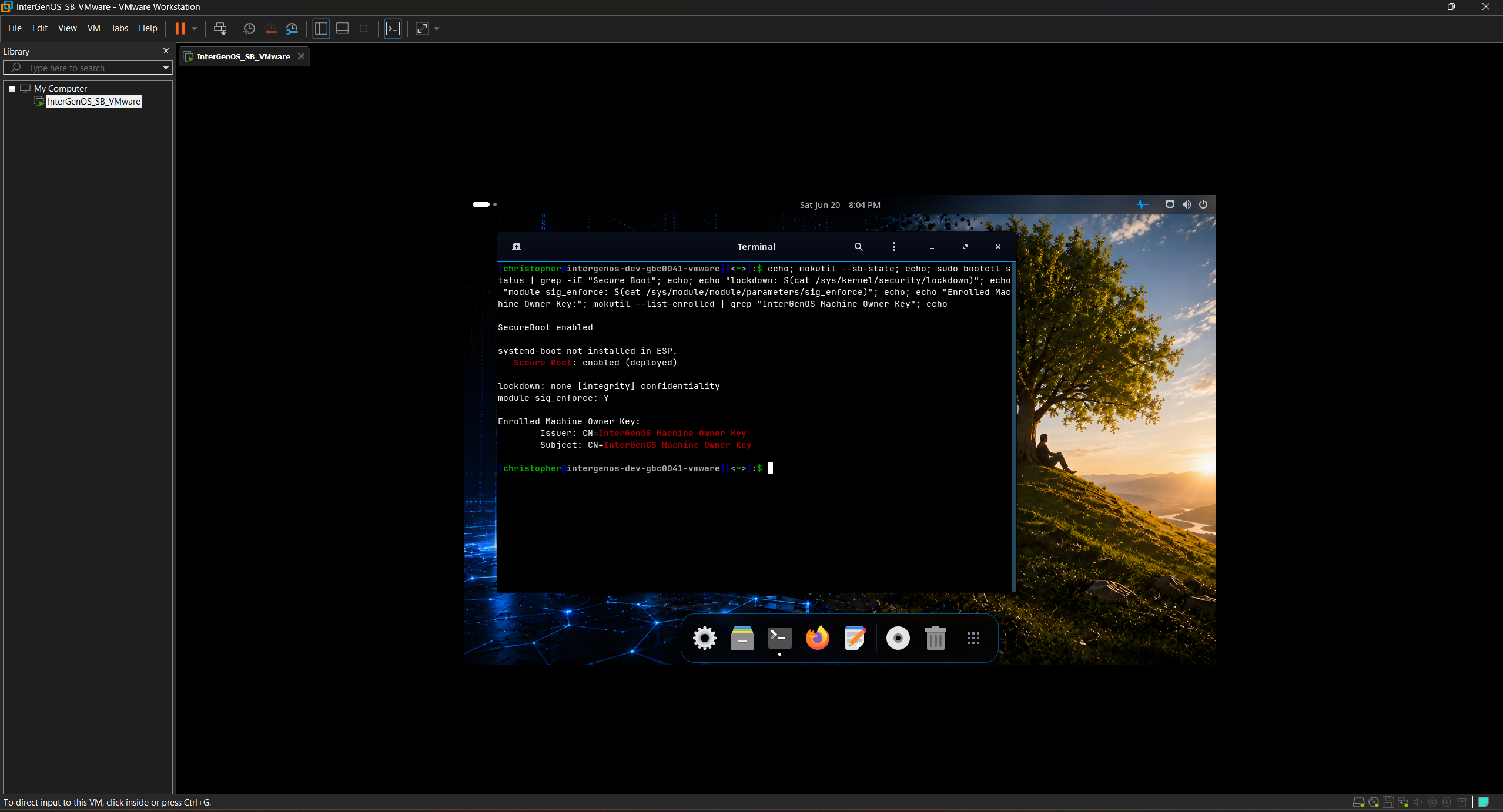The height and width of the screenshot is (812, 1503).
Task: Toggle the thumbnail bar view icon
Action: click(342, 28)
